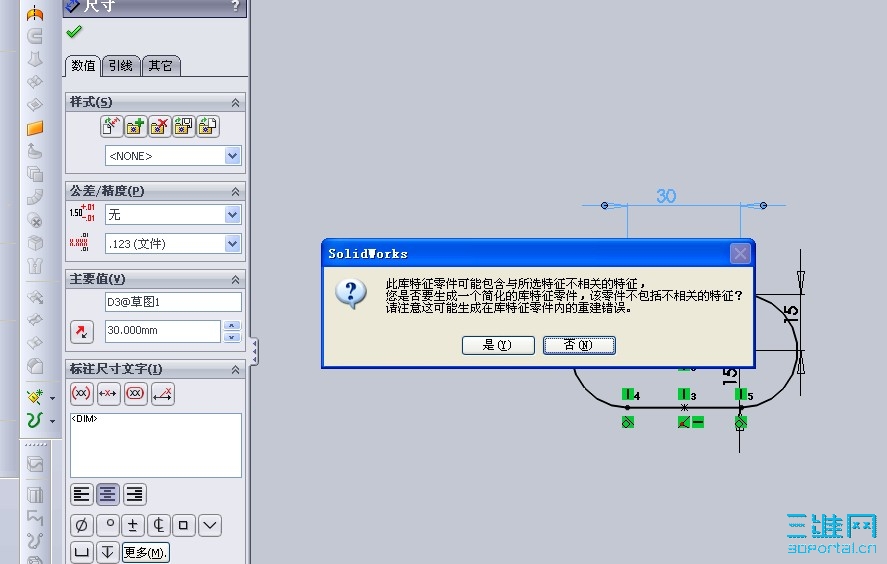Image resolution: width=887 pixels, height=564 pixels.
Task: Decrease the dimension value with down spinner
Action: coord(232,337)
